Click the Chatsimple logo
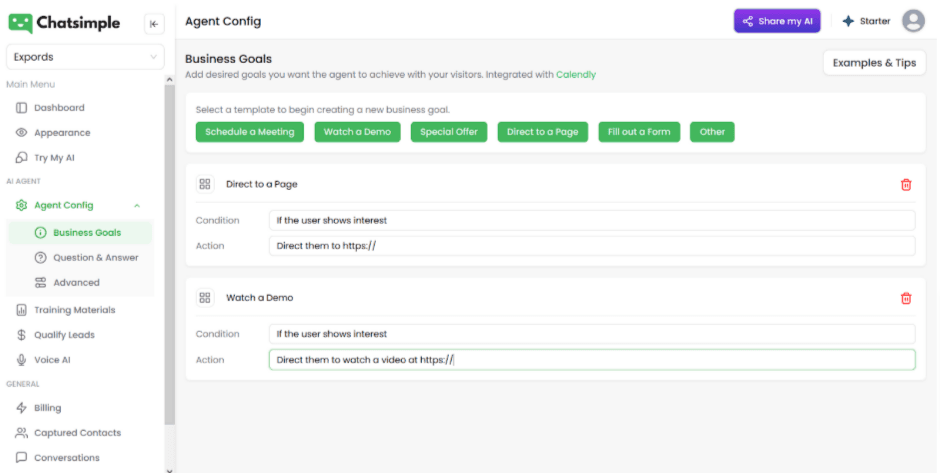Screen dimensions: 940x473 (x=64, y=22)
